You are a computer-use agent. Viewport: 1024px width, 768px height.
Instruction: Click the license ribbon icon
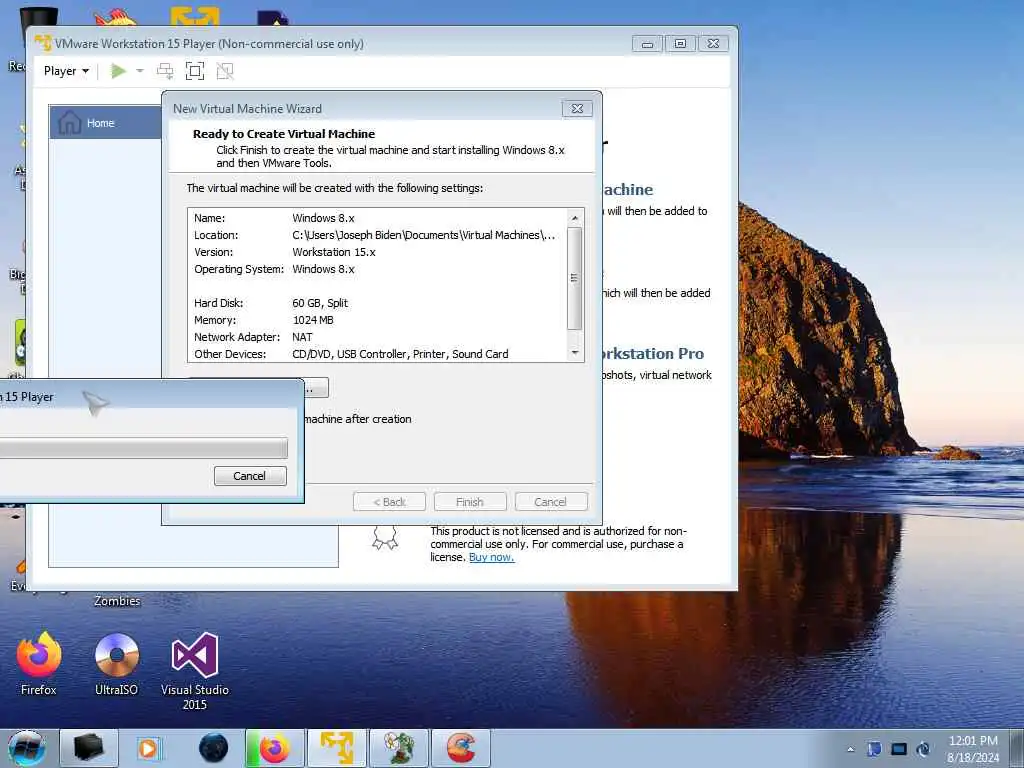tap(385, 538)
